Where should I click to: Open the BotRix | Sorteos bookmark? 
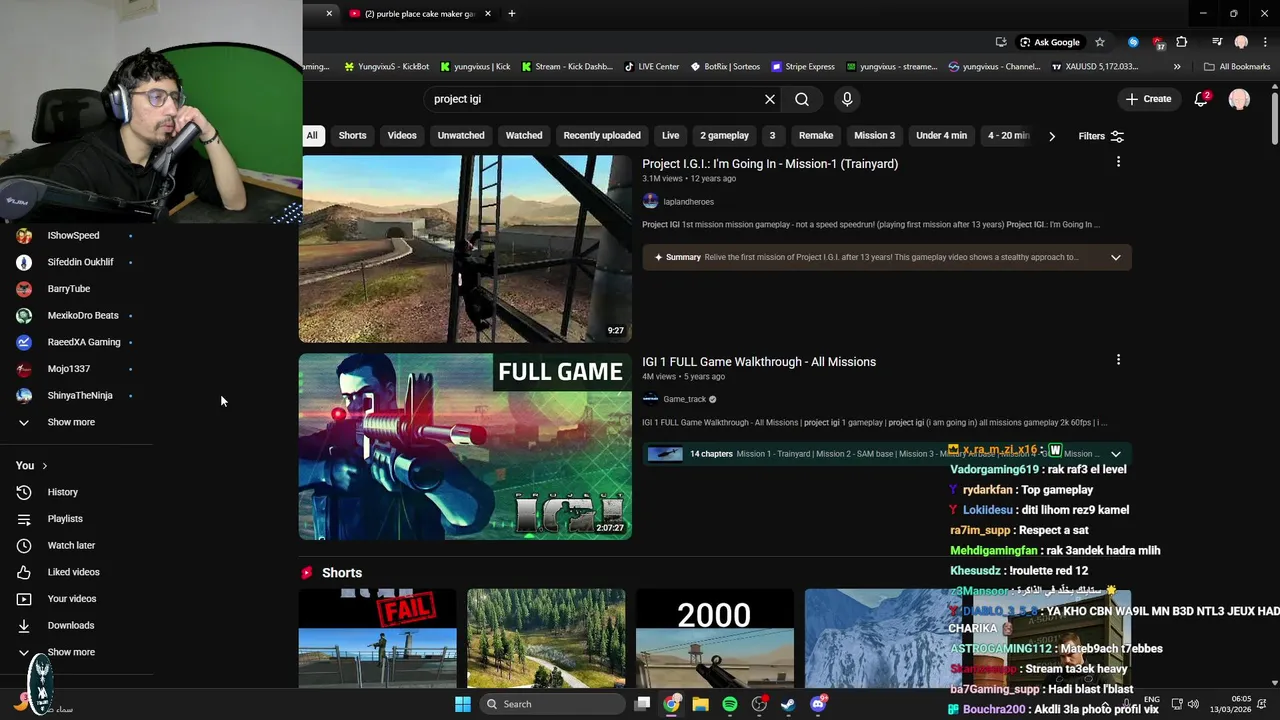(725, 67)
